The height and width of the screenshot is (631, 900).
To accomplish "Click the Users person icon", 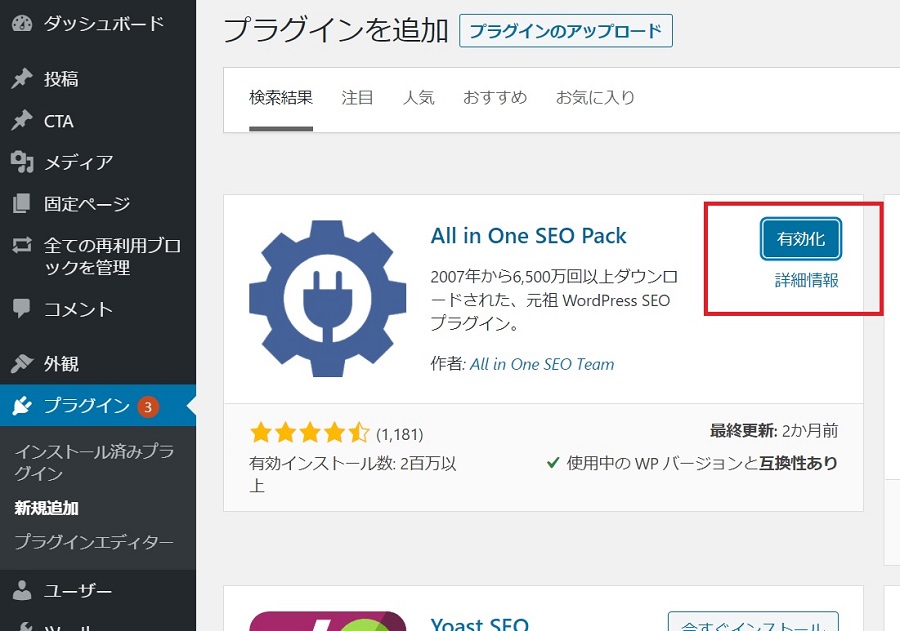I will (21, 590).
